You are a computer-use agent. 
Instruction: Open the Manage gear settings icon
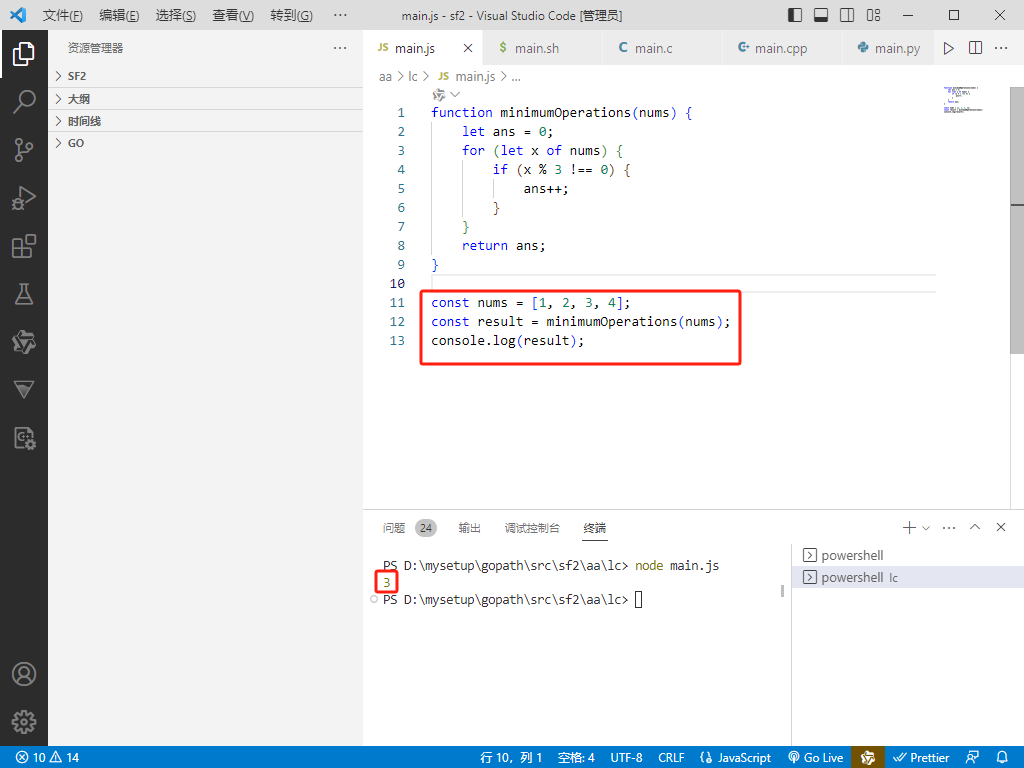24,722
